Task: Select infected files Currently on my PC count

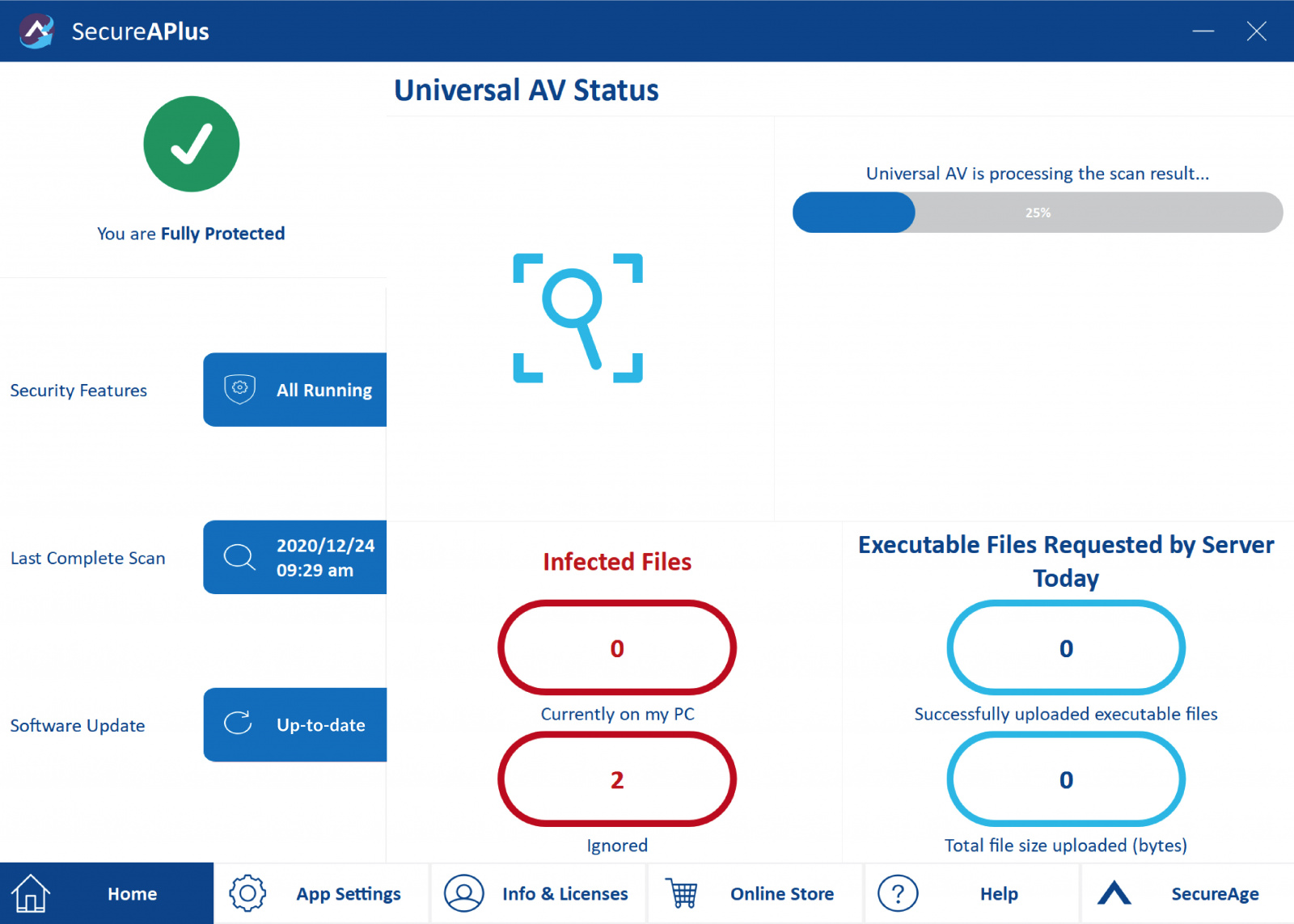Action: 617,648
